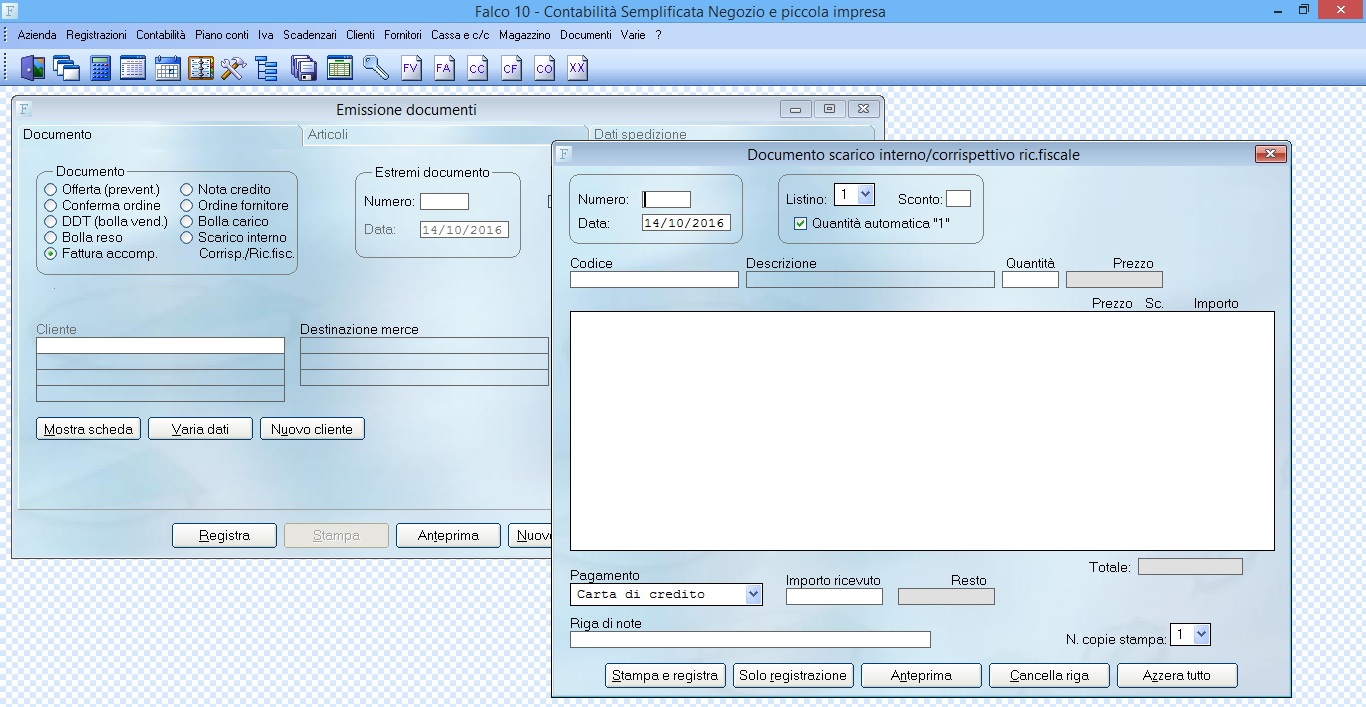1366x707 pixels.
Task: Select the Offerta (prevent.) radio button
Action: coord(51,189)
